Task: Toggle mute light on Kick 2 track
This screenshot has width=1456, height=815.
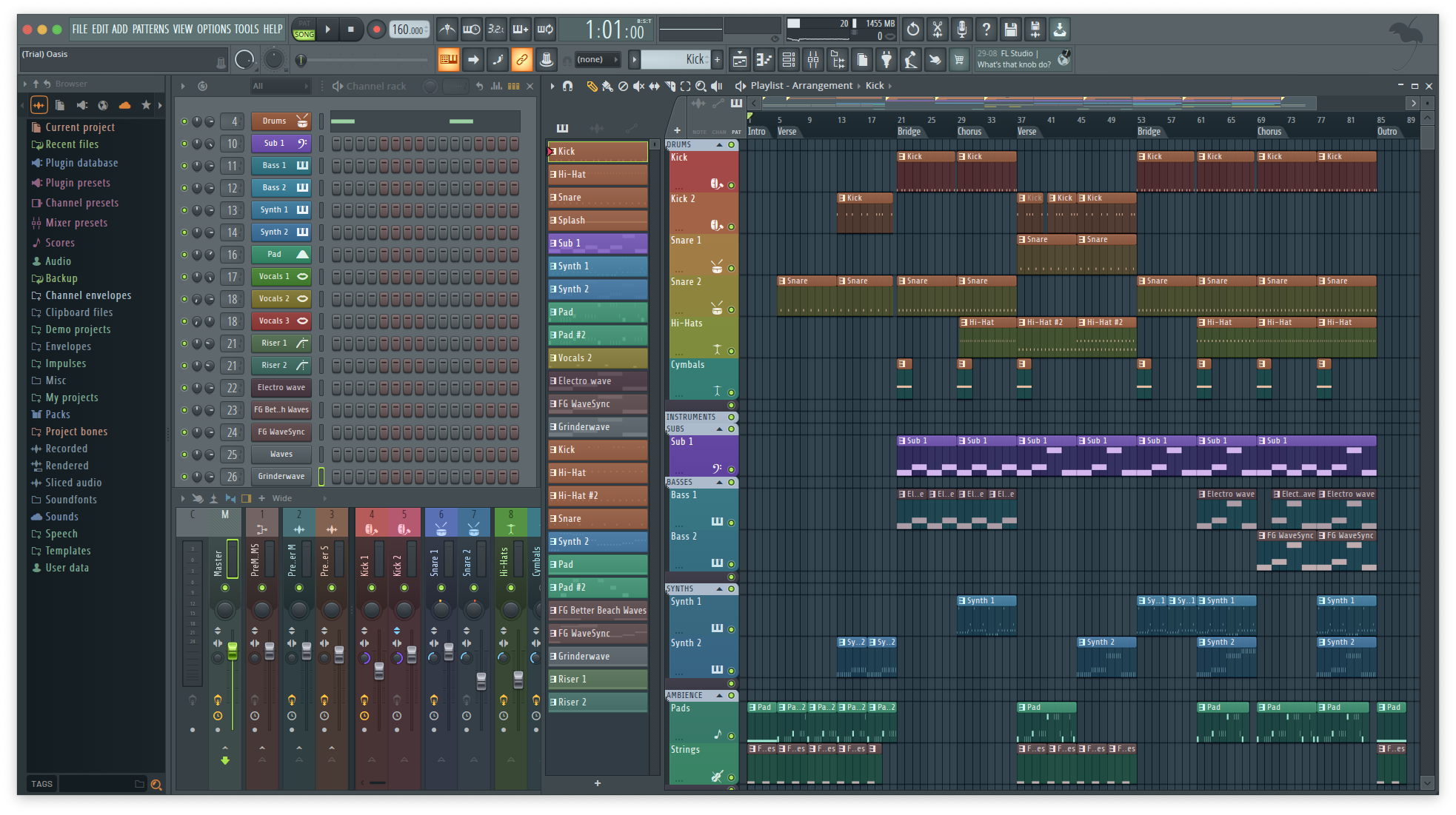Action: (x=731, y=227)
